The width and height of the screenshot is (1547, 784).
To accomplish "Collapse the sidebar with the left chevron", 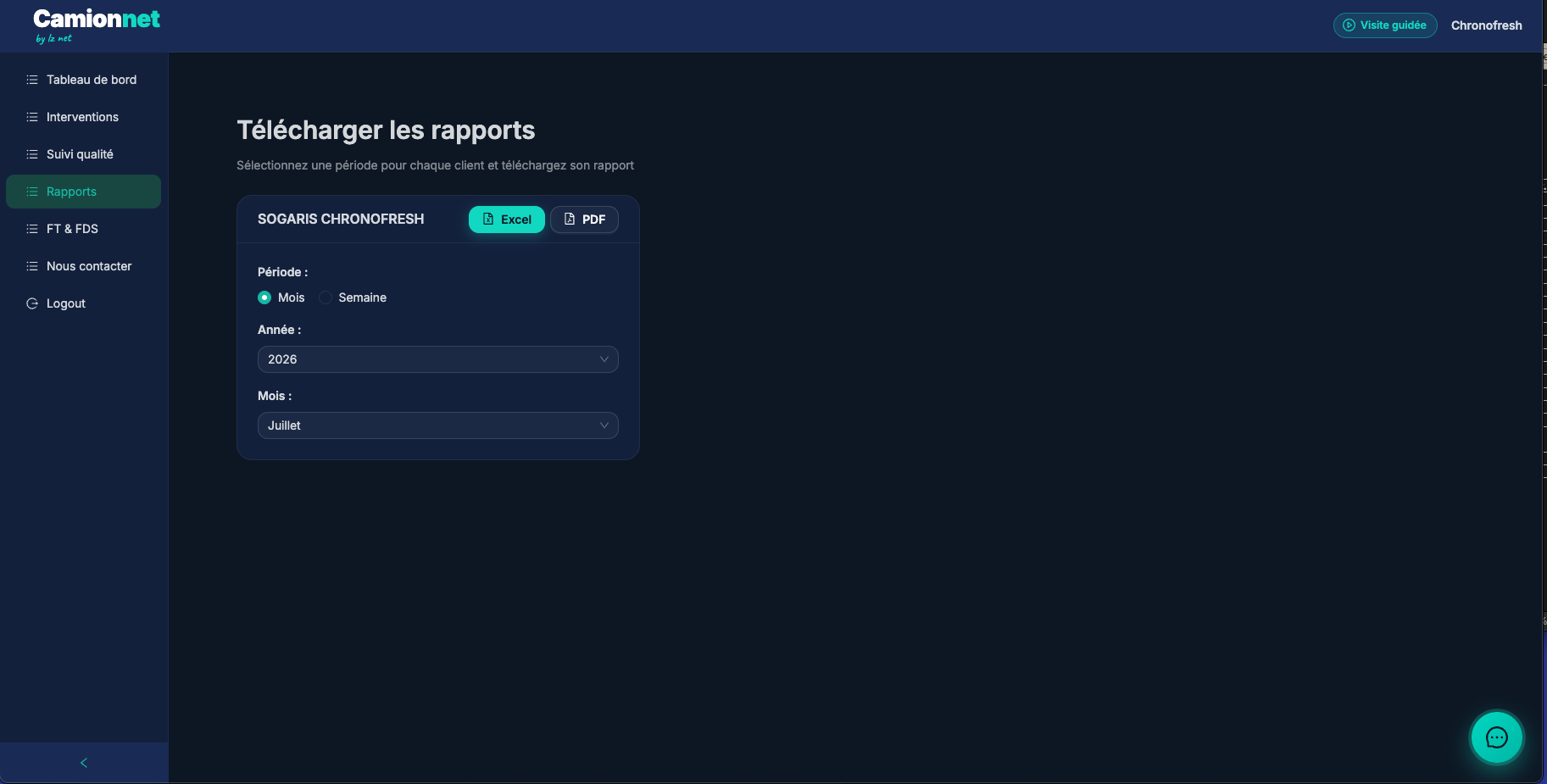I will (x=84, y=763).
